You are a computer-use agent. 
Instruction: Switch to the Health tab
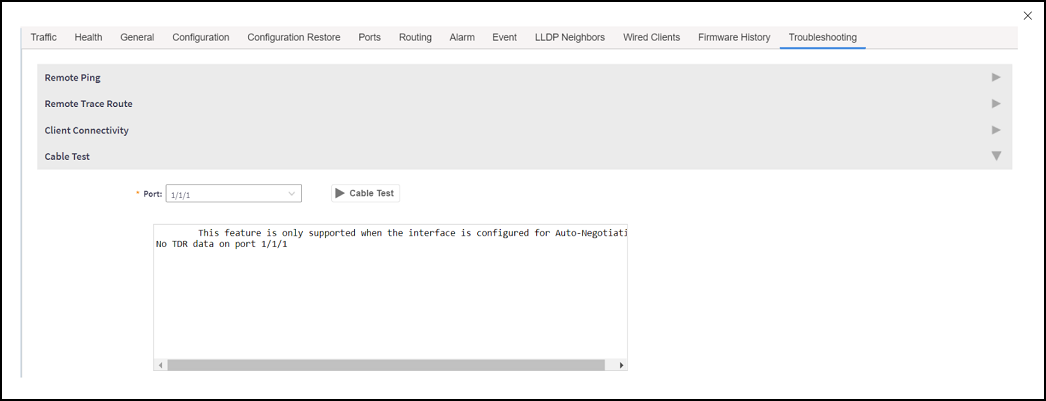pyautogui.click(x=88, y=37)
